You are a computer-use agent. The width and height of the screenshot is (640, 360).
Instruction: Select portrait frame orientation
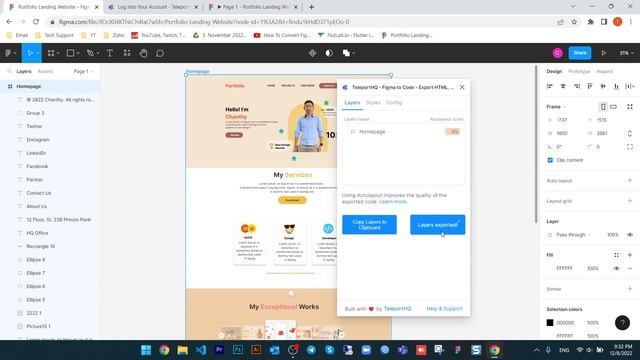click(603, 107)
